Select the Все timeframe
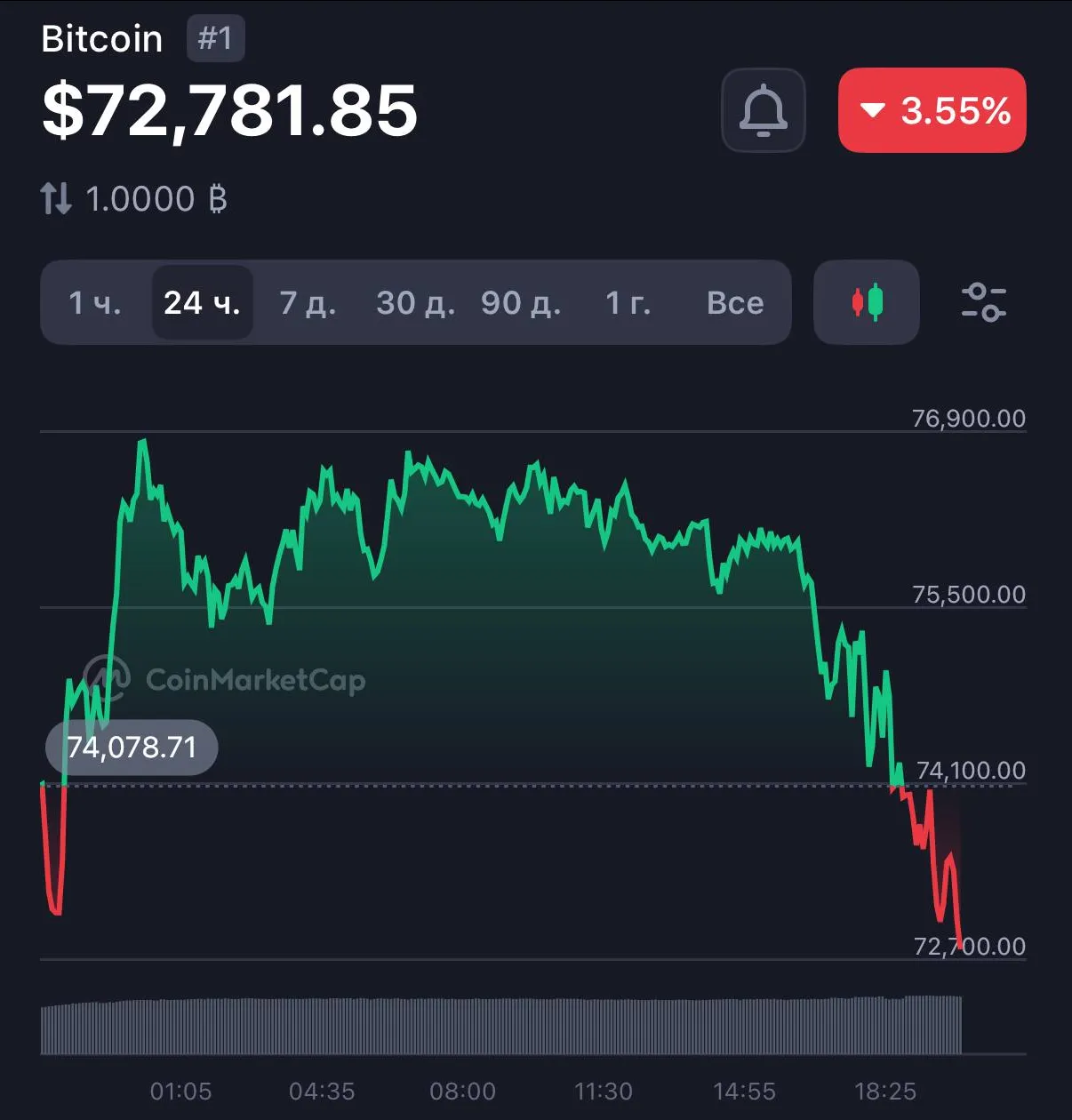 (735, 303)
